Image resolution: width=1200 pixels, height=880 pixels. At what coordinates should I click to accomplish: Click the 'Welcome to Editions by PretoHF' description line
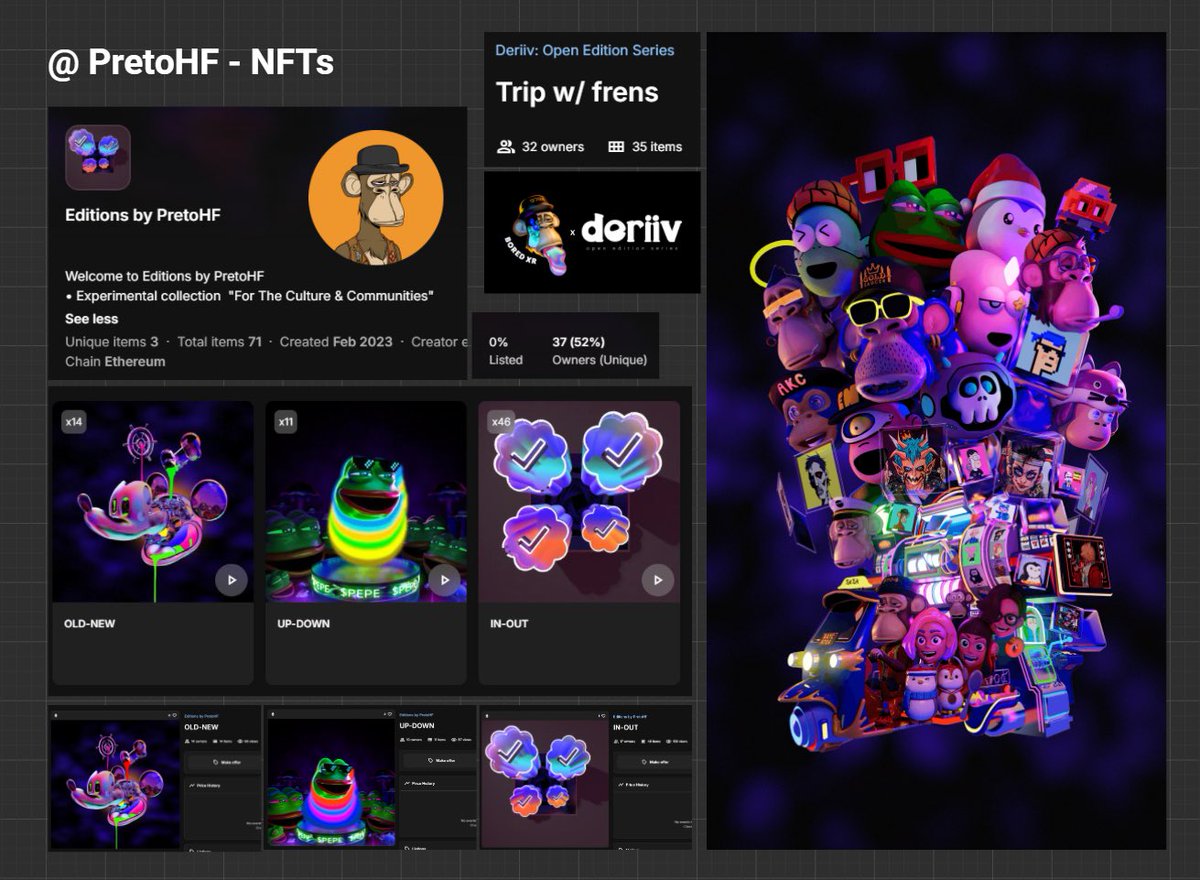coord(164,275)
